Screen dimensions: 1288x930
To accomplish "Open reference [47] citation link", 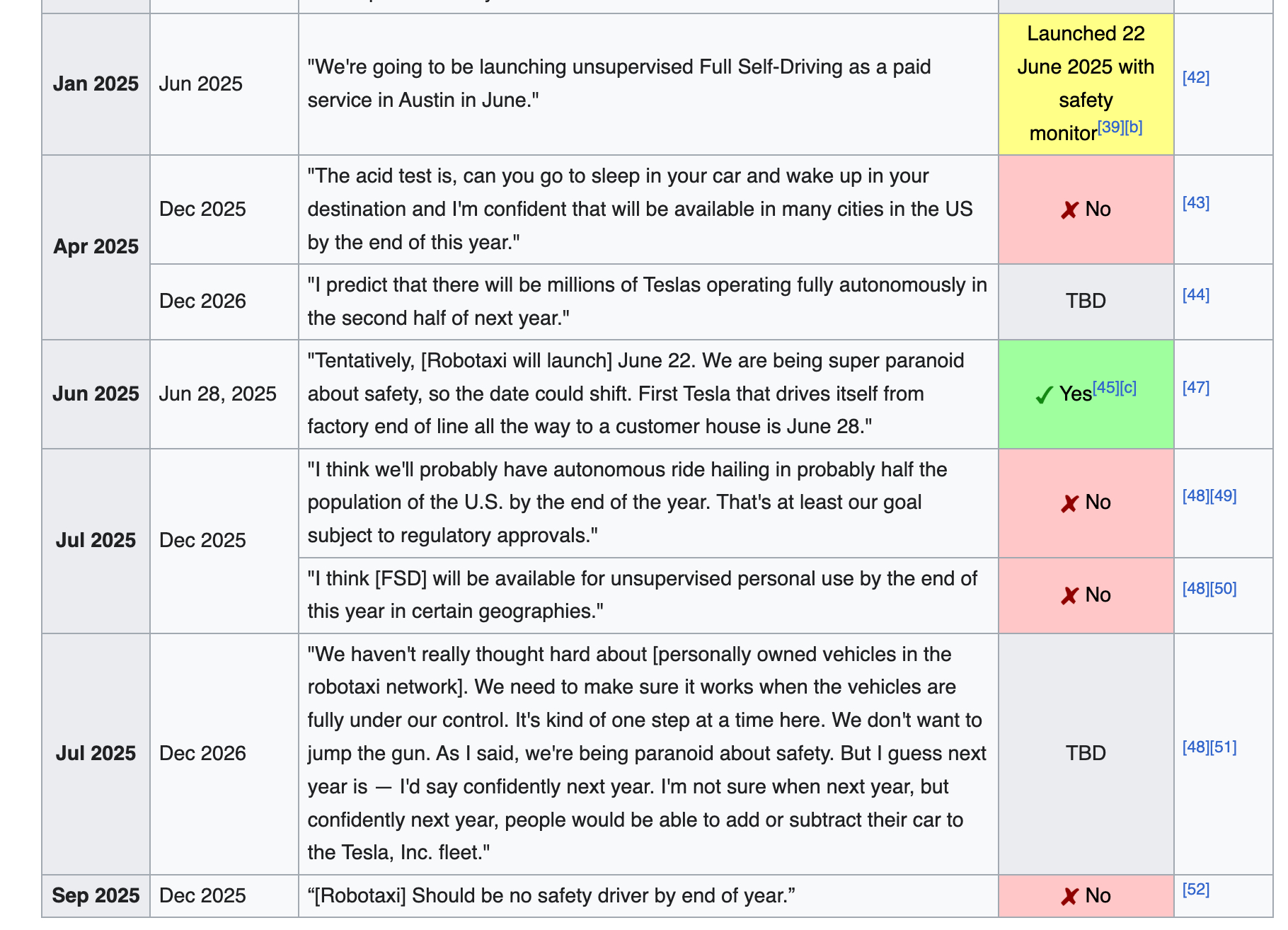I will point(1195,387).
